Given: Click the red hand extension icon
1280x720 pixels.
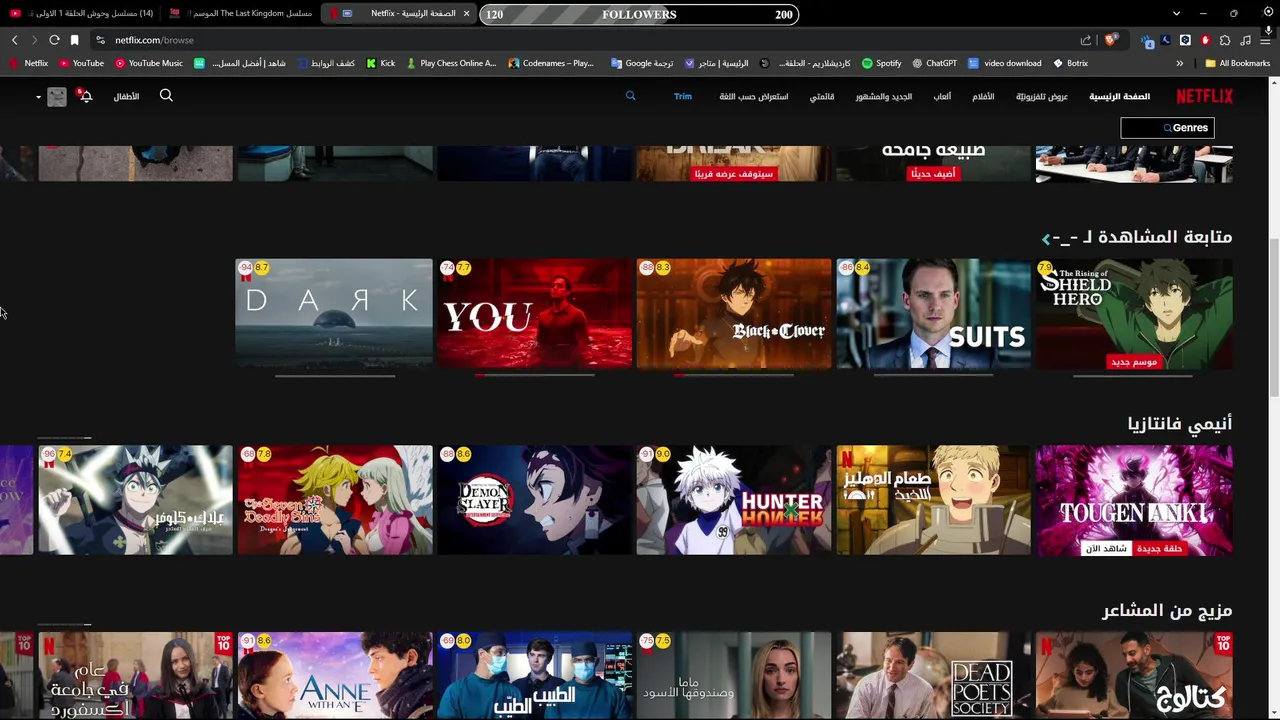Looking at the screenshot, I should pos(1205,40).
